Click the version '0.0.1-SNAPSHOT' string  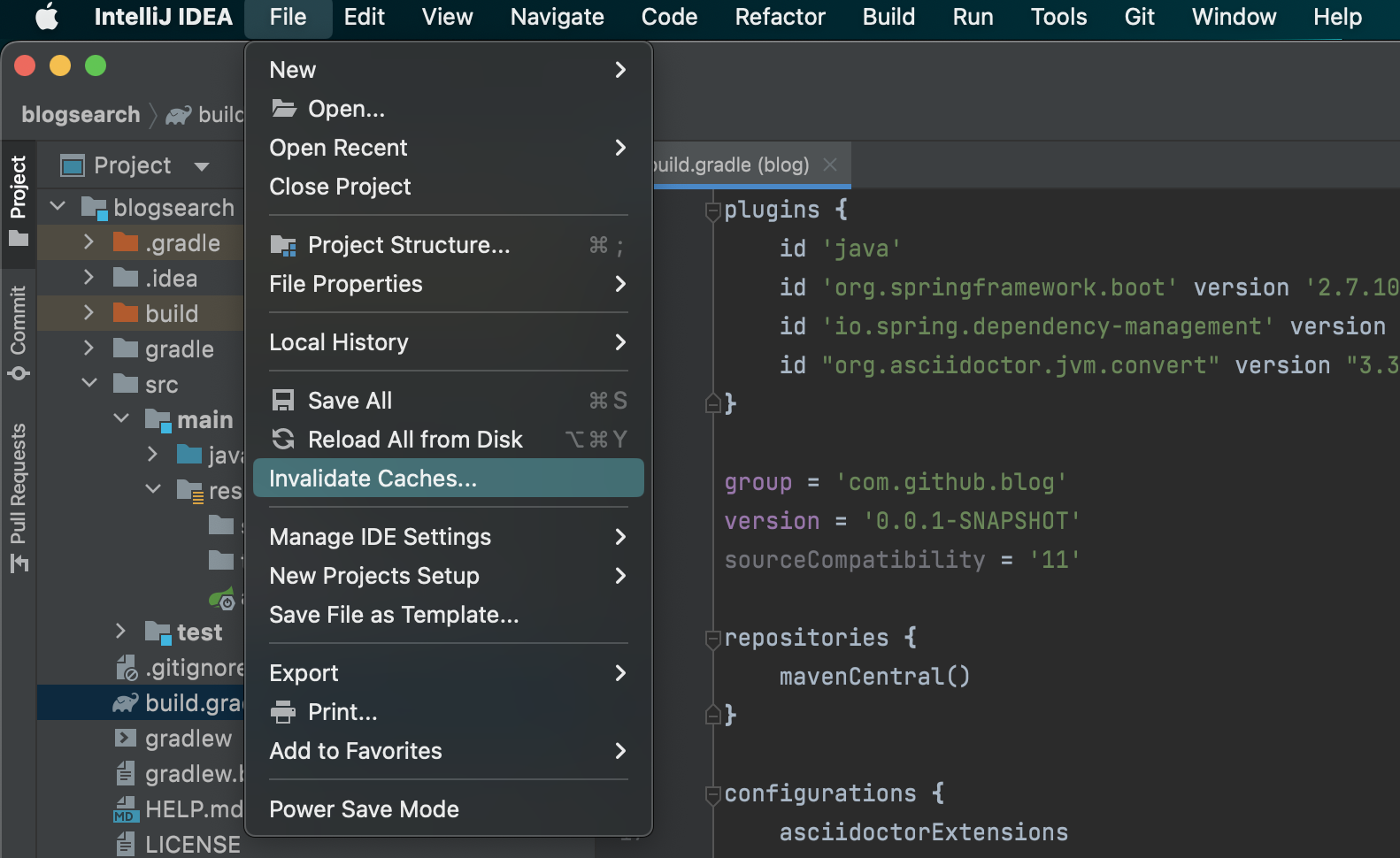972,521
